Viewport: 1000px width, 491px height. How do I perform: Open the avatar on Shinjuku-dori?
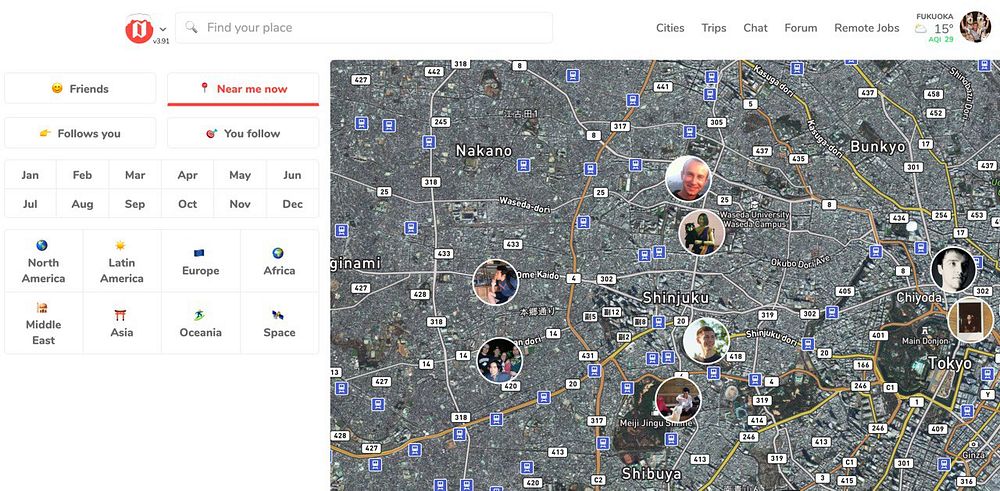706,341
